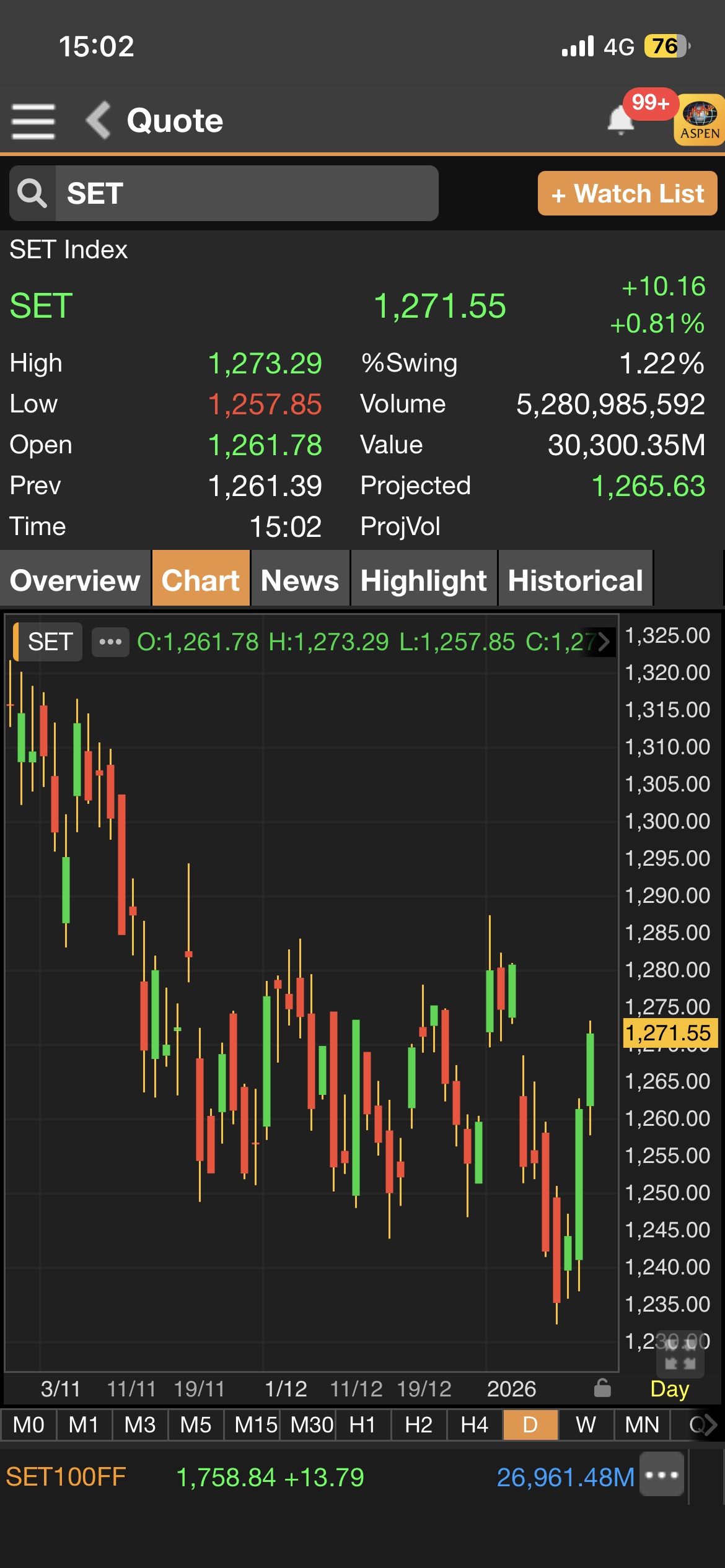Open chart series options three-dots
725x1568 pixels.
click(110, 642)
